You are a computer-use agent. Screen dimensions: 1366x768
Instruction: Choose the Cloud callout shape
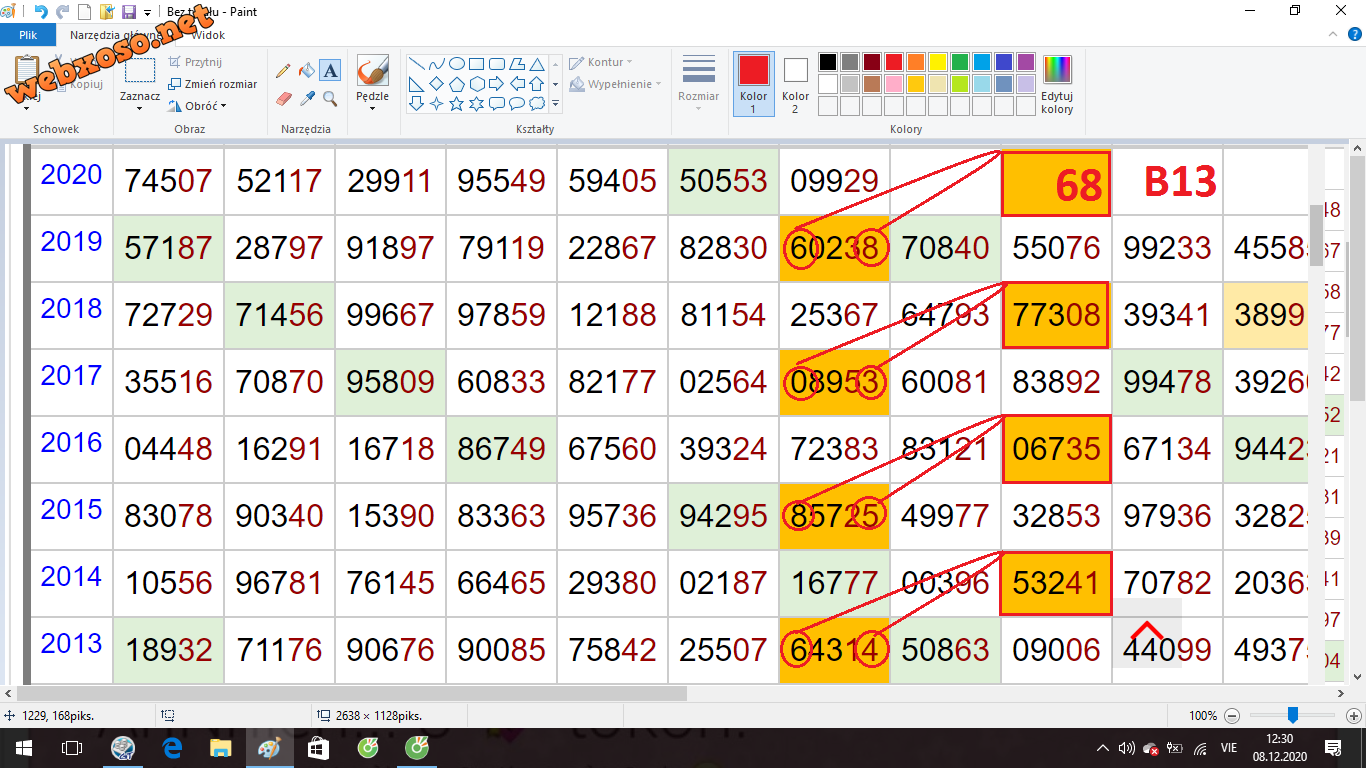[x=536, y=103]
